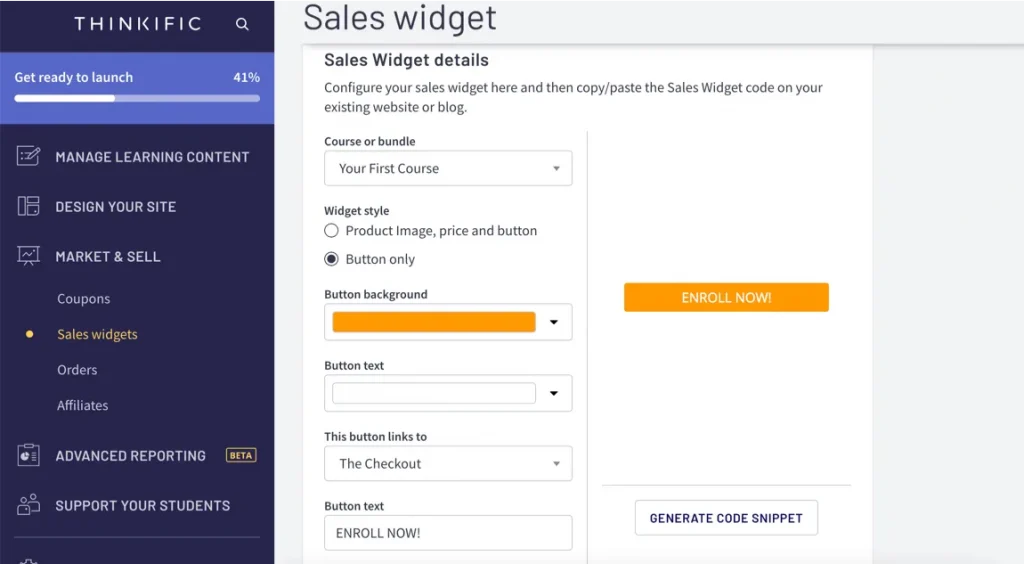Click the Advanced Reporting icon
Image resolution: width=1024 pixels, height=564 pixels.
pos(28,455)
